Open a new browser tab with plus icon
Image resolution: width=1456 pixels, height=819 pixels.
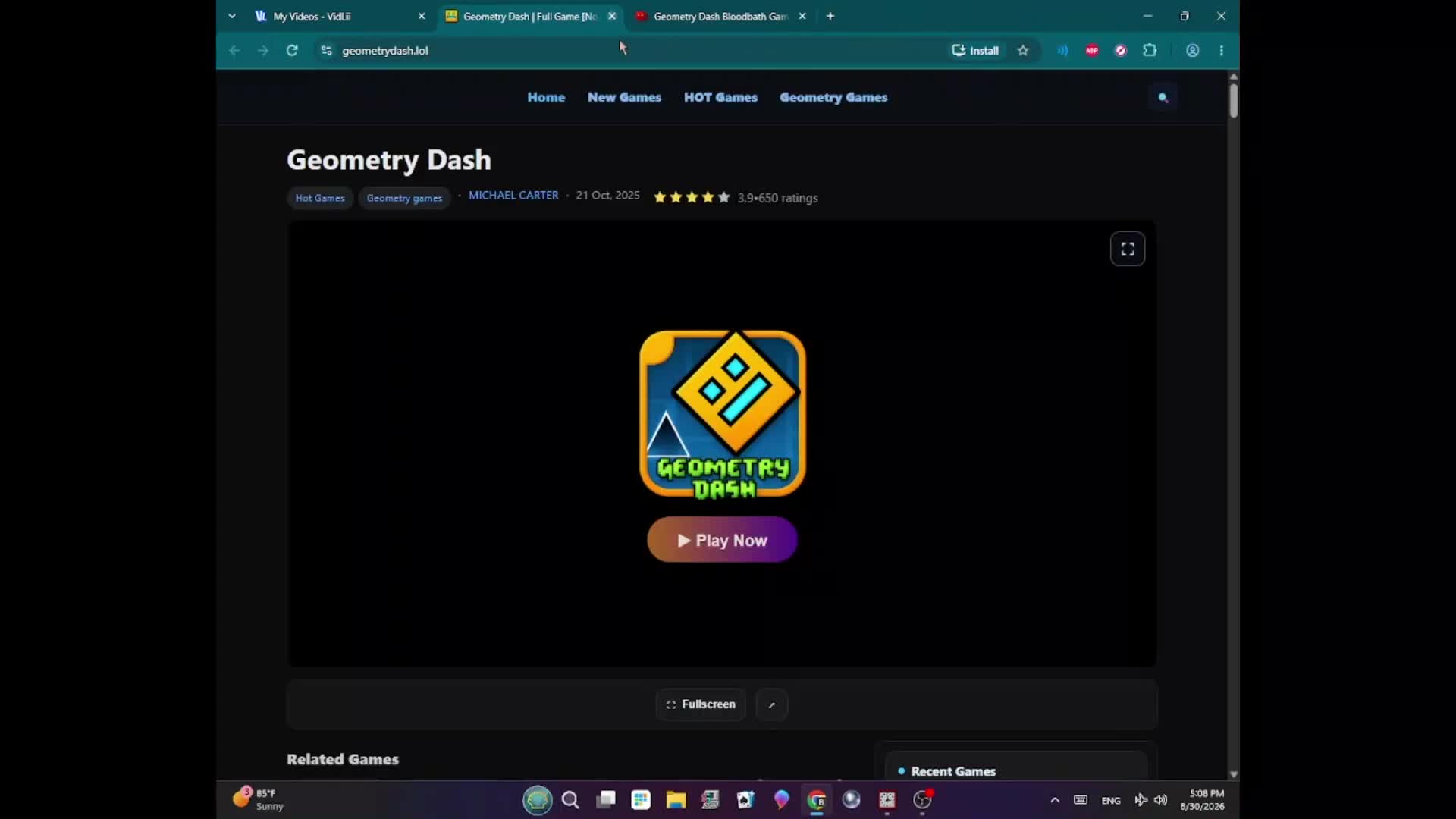[x=830, y=16]
